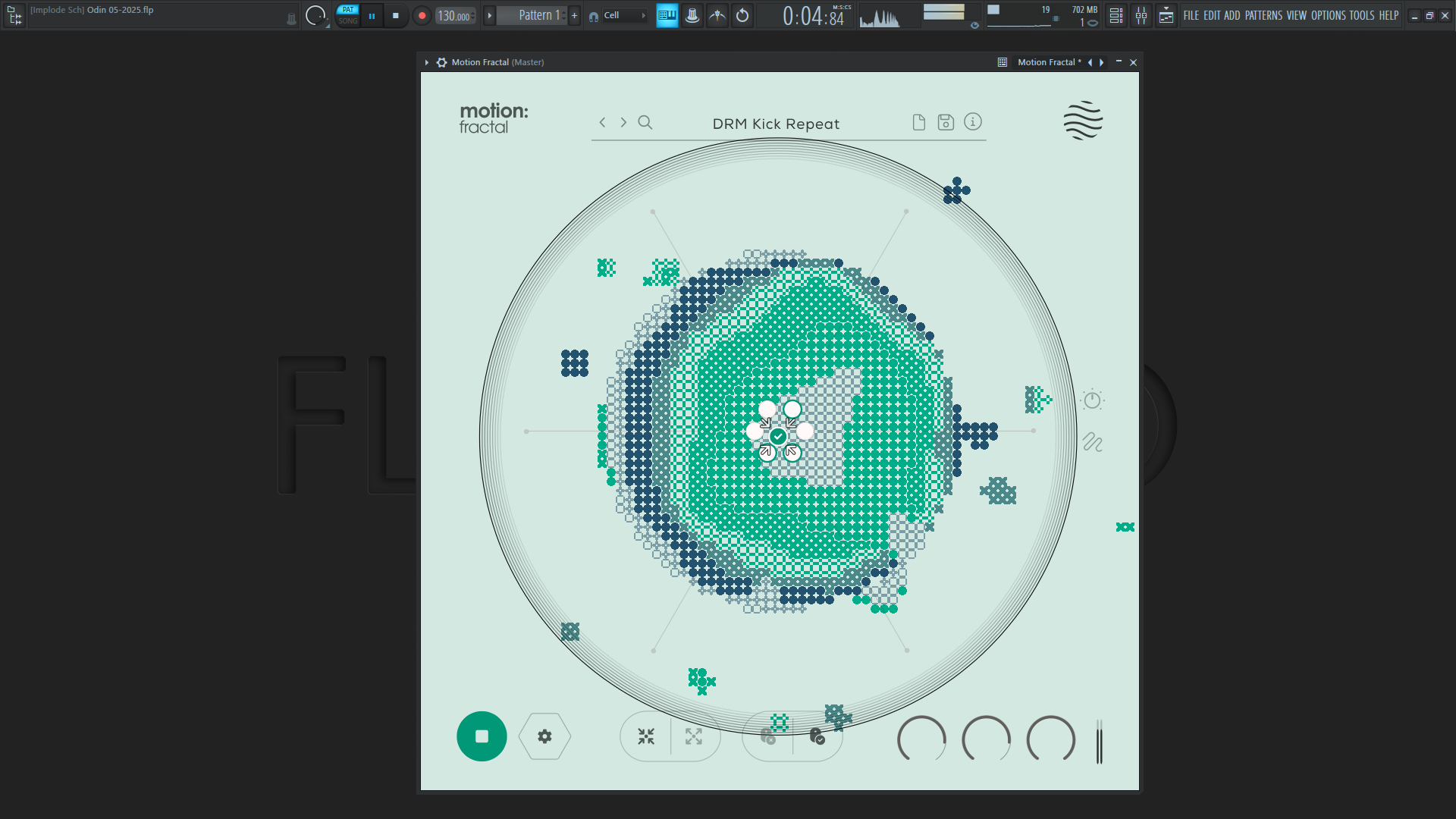Image resolution: width=1456 pixels, height=819 pixels.
Task: Open the PATTERNS menu
Action: (x=1263, y=15)
